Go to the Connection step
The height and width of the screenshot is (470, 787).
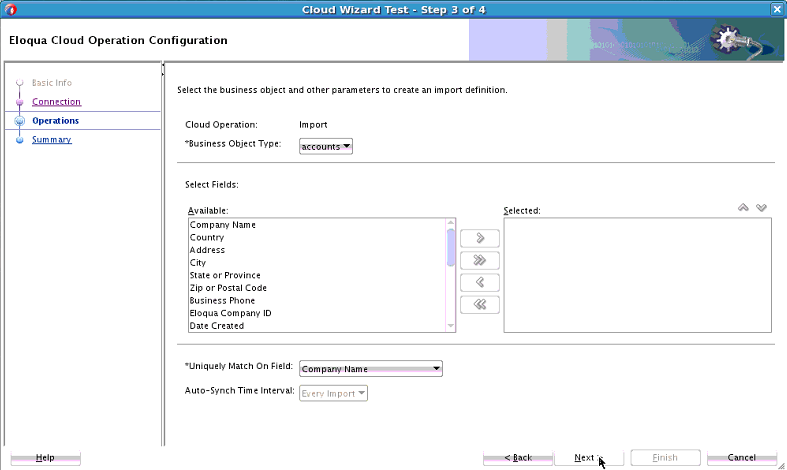[x=56, y=101]
